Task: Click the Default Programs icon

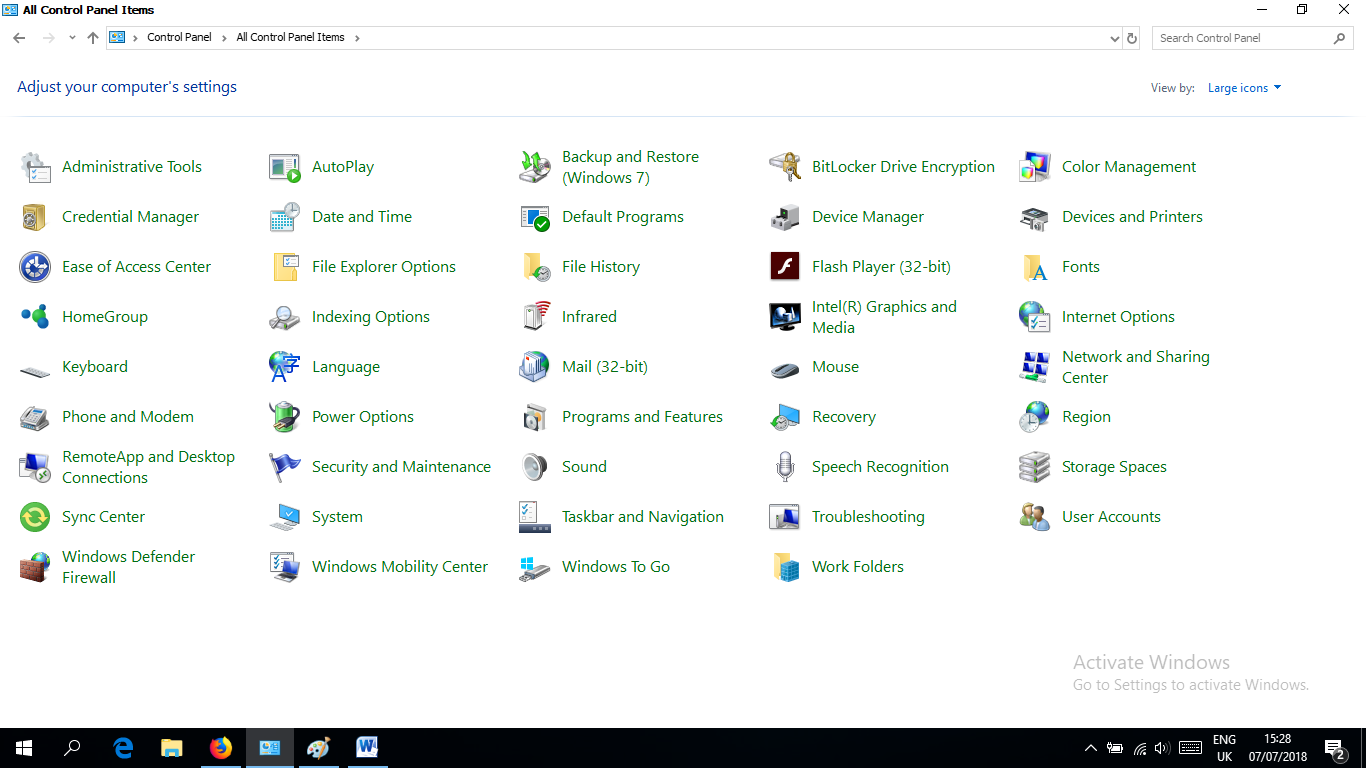Action: (535, 217)
